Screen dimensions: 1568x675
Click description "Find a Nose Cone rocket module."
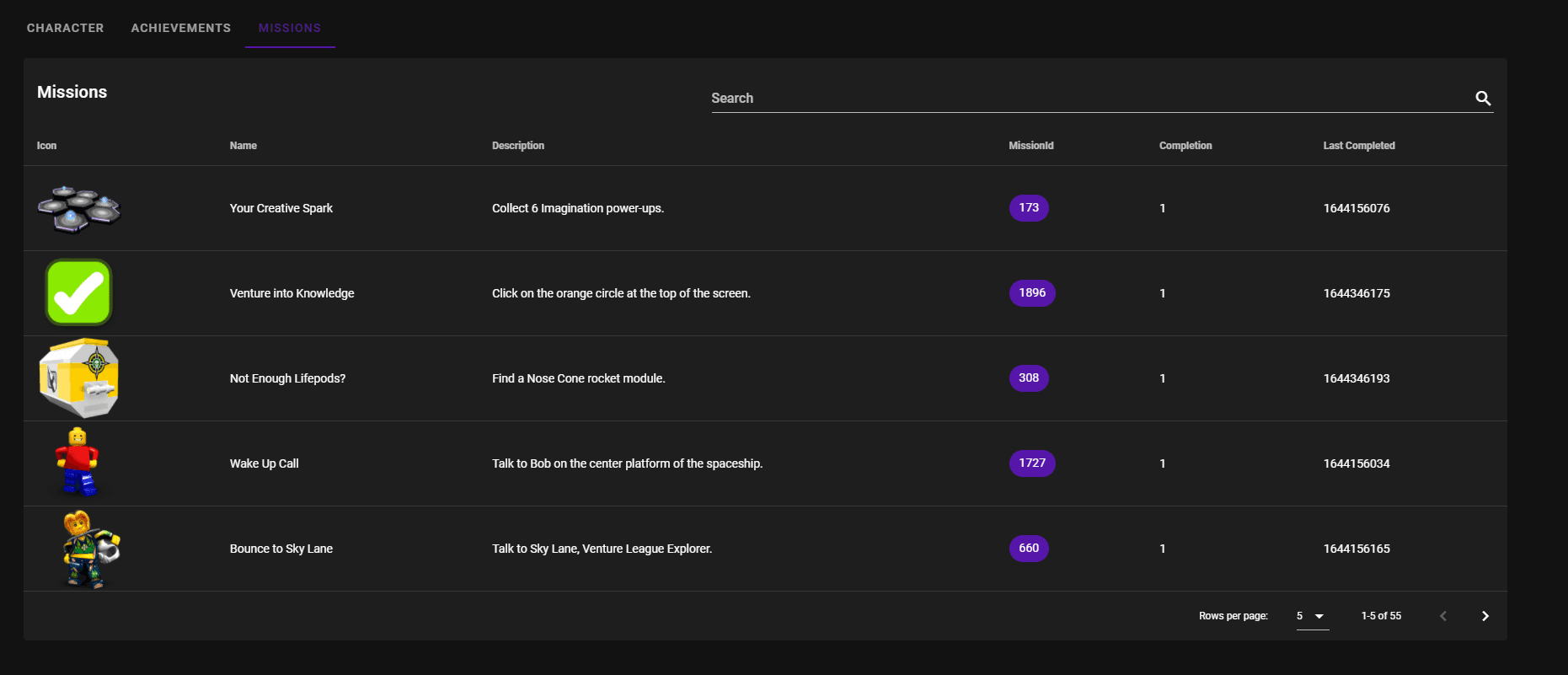(579, 378)
